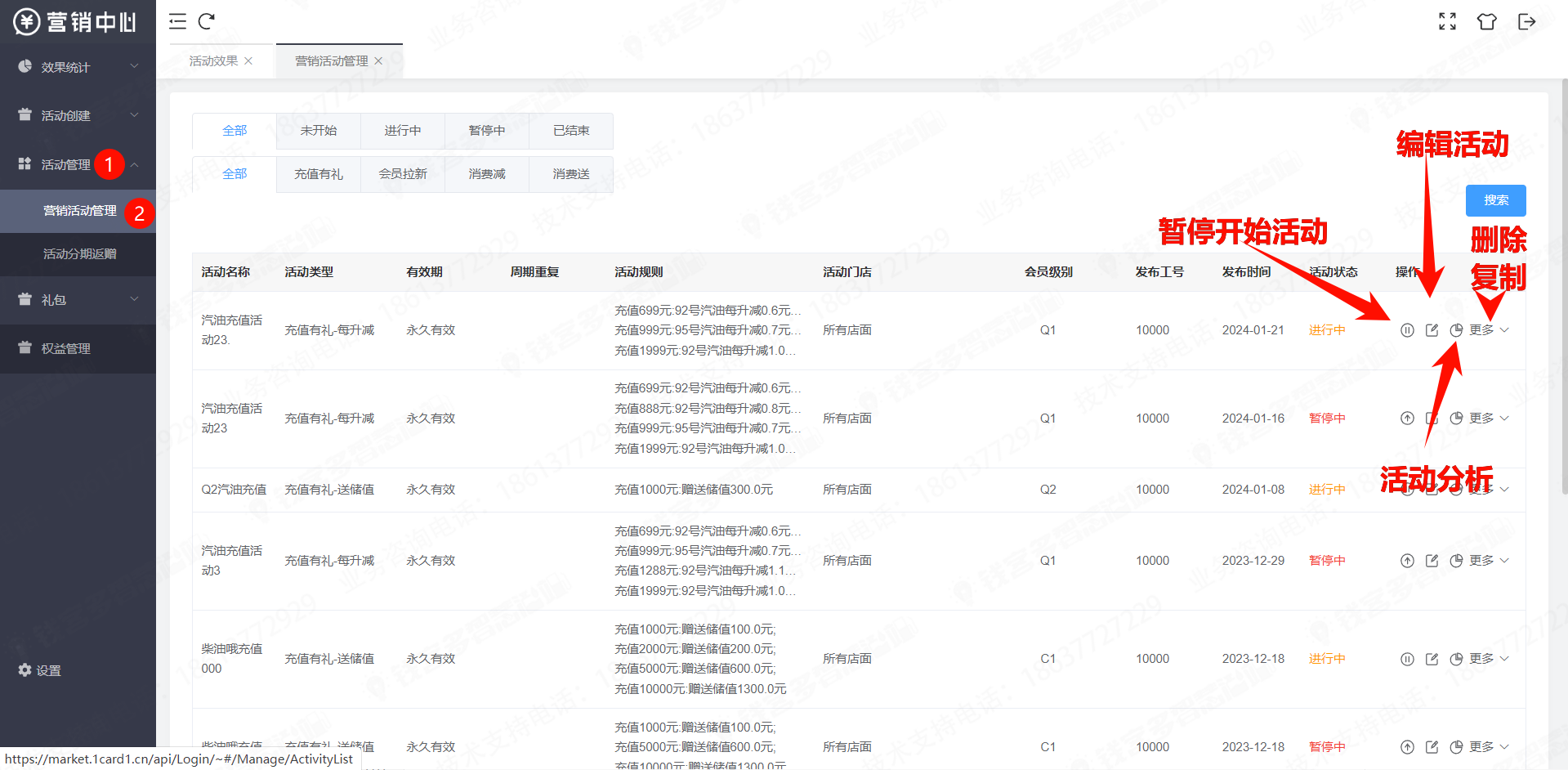Switch to the 活动效果 page tab
Screen dimensions: 1568x770
213,61
